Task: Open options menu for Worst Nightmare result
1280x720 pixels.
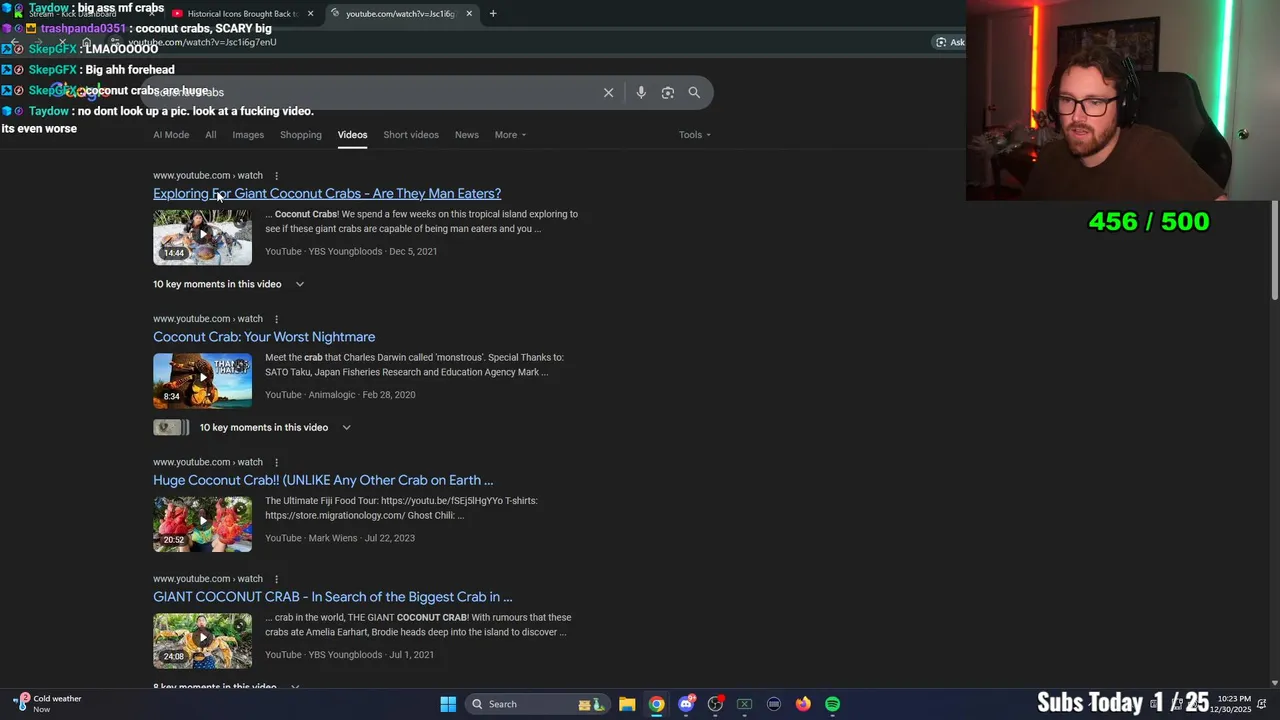Action: [276, 319]
